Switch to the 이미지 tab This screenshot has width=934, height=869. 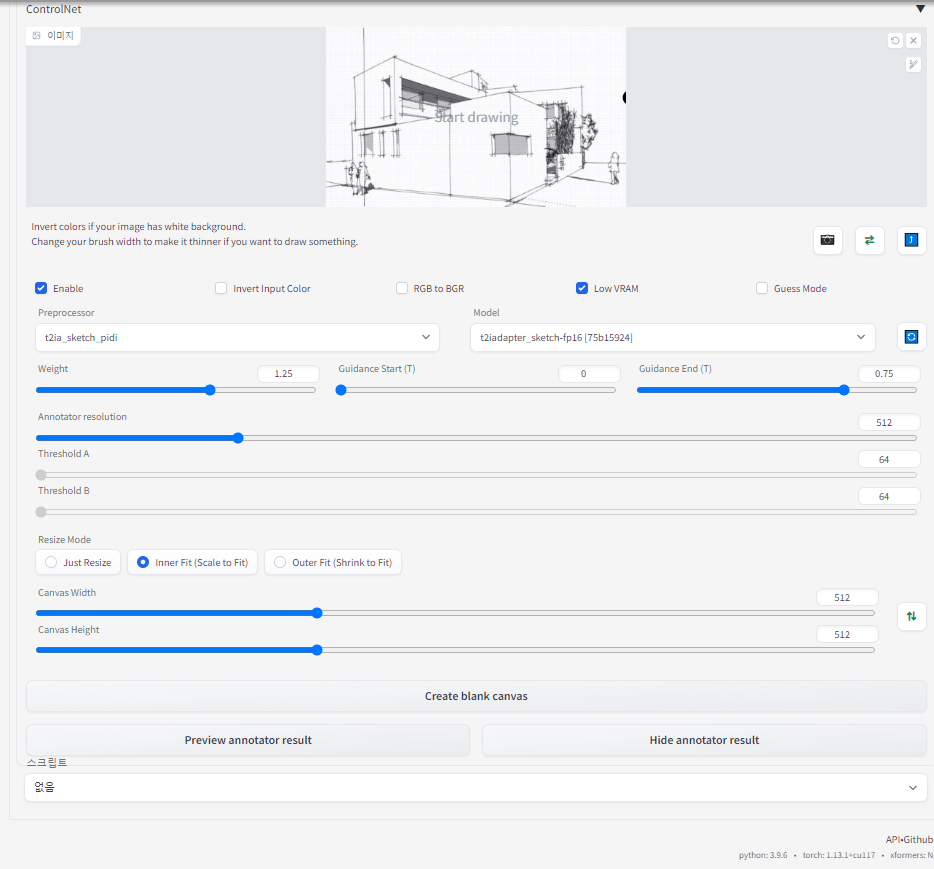[x=52, y=34]
